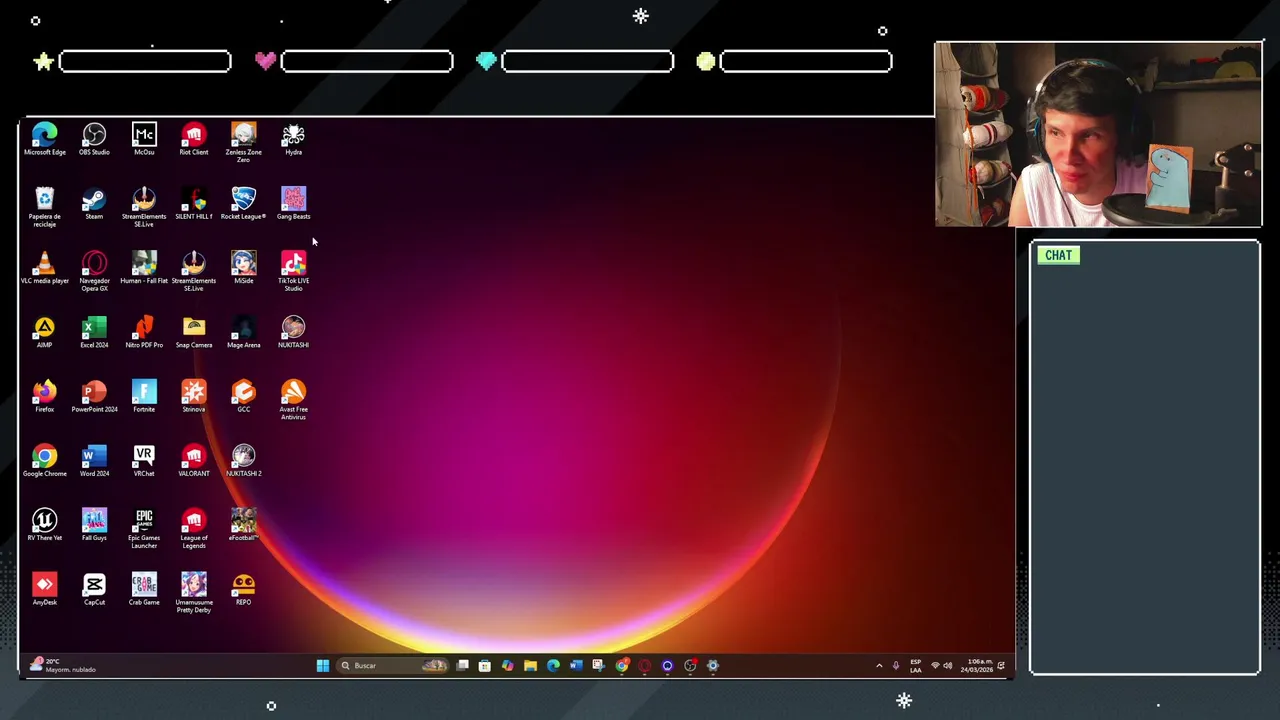Click the taskbar Buscar search box
The height and width of the screenshot is (720, 1280).
(393, 666)
